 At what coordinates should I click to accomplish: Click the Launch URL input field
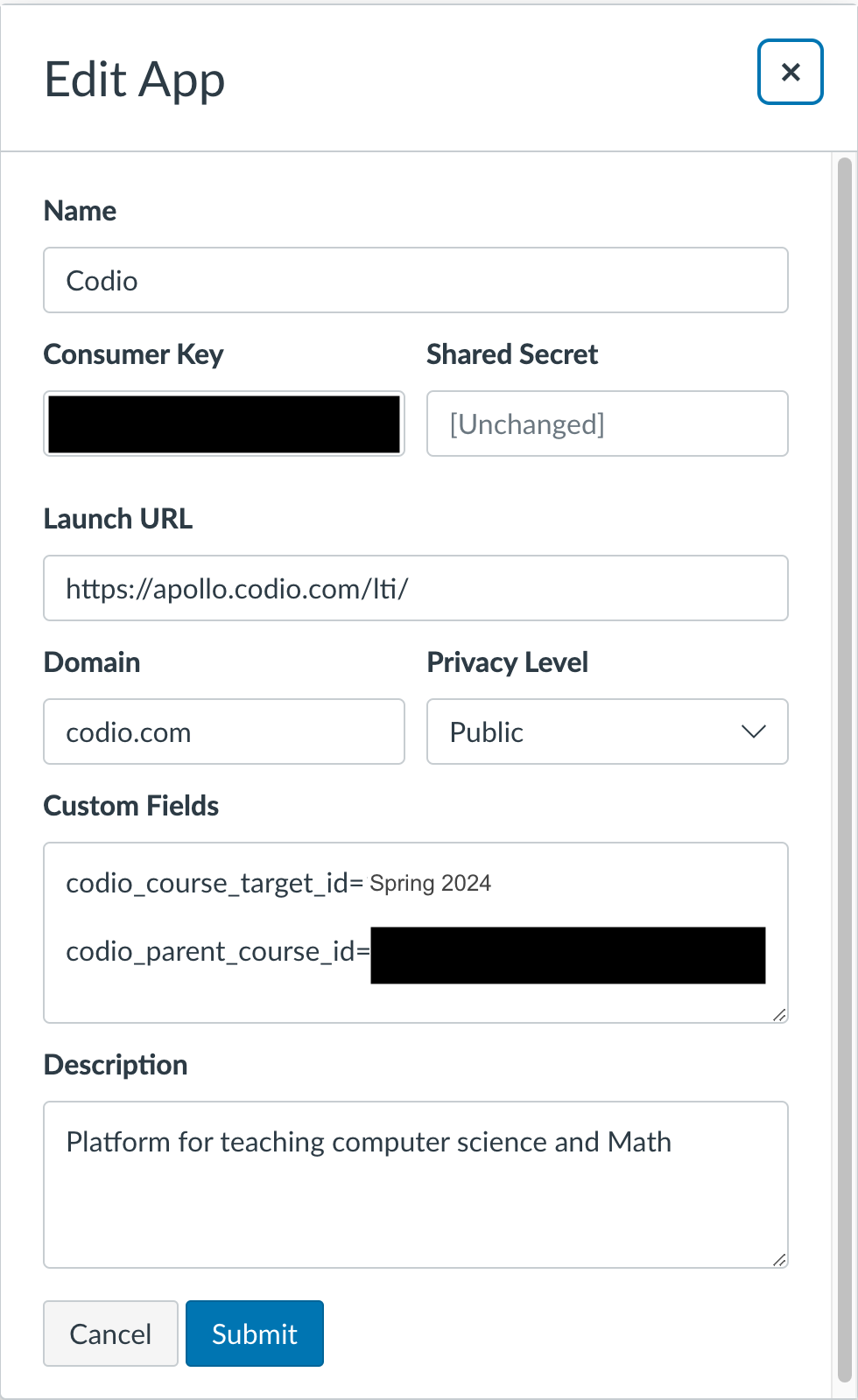[416, 588]
